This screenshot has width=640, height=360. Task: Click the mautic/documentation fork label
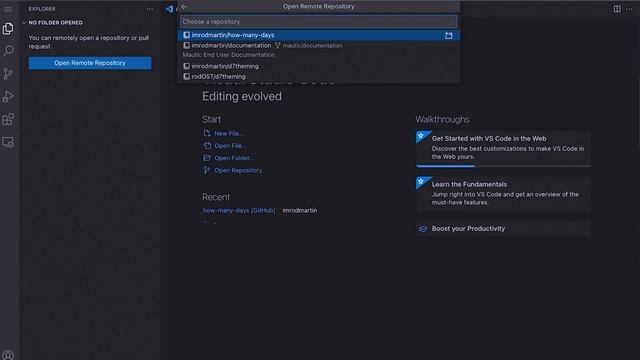(313, 46)
